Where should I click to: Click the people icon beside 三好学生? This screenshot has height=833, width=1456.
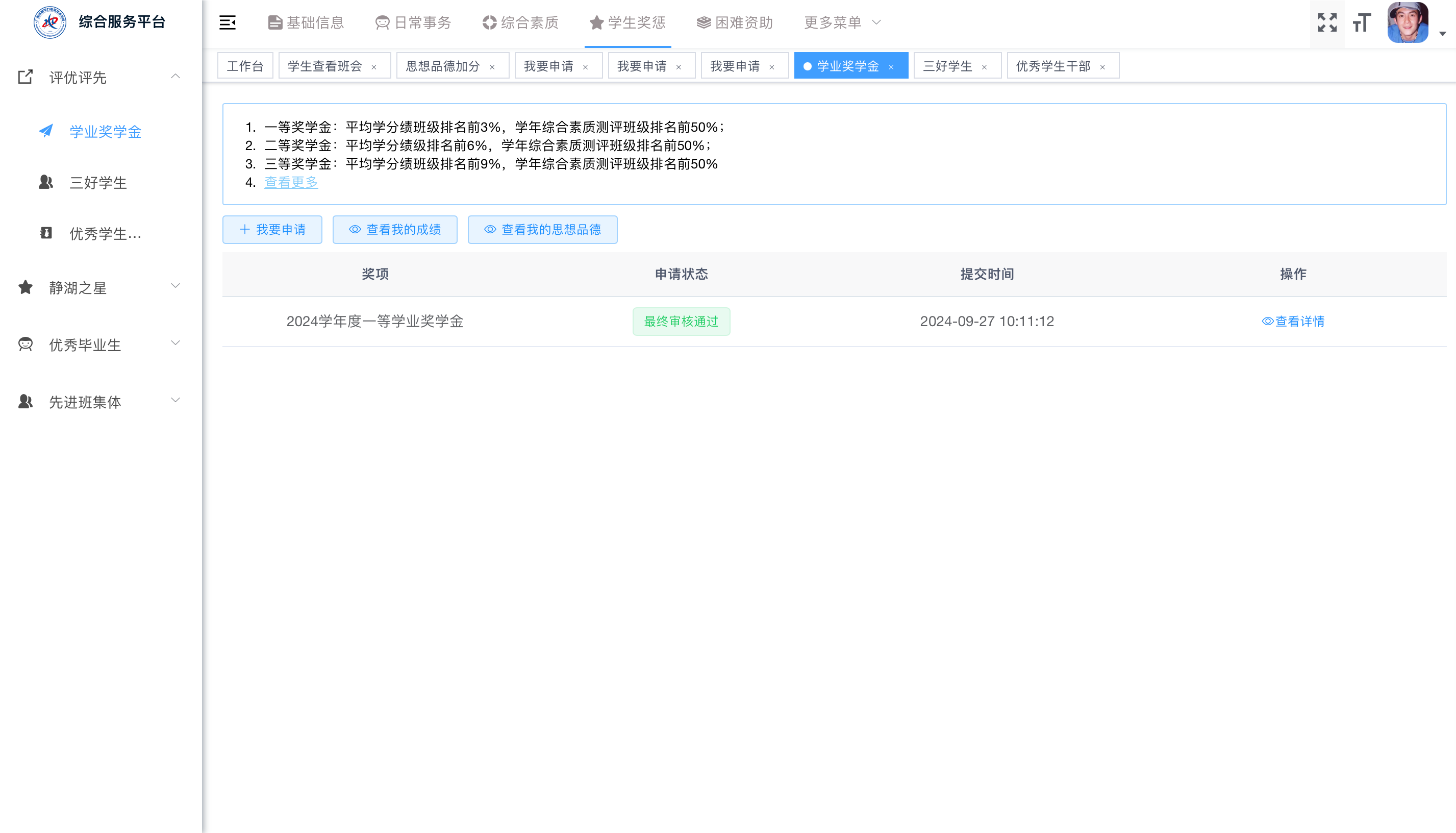tap(46, 182)
